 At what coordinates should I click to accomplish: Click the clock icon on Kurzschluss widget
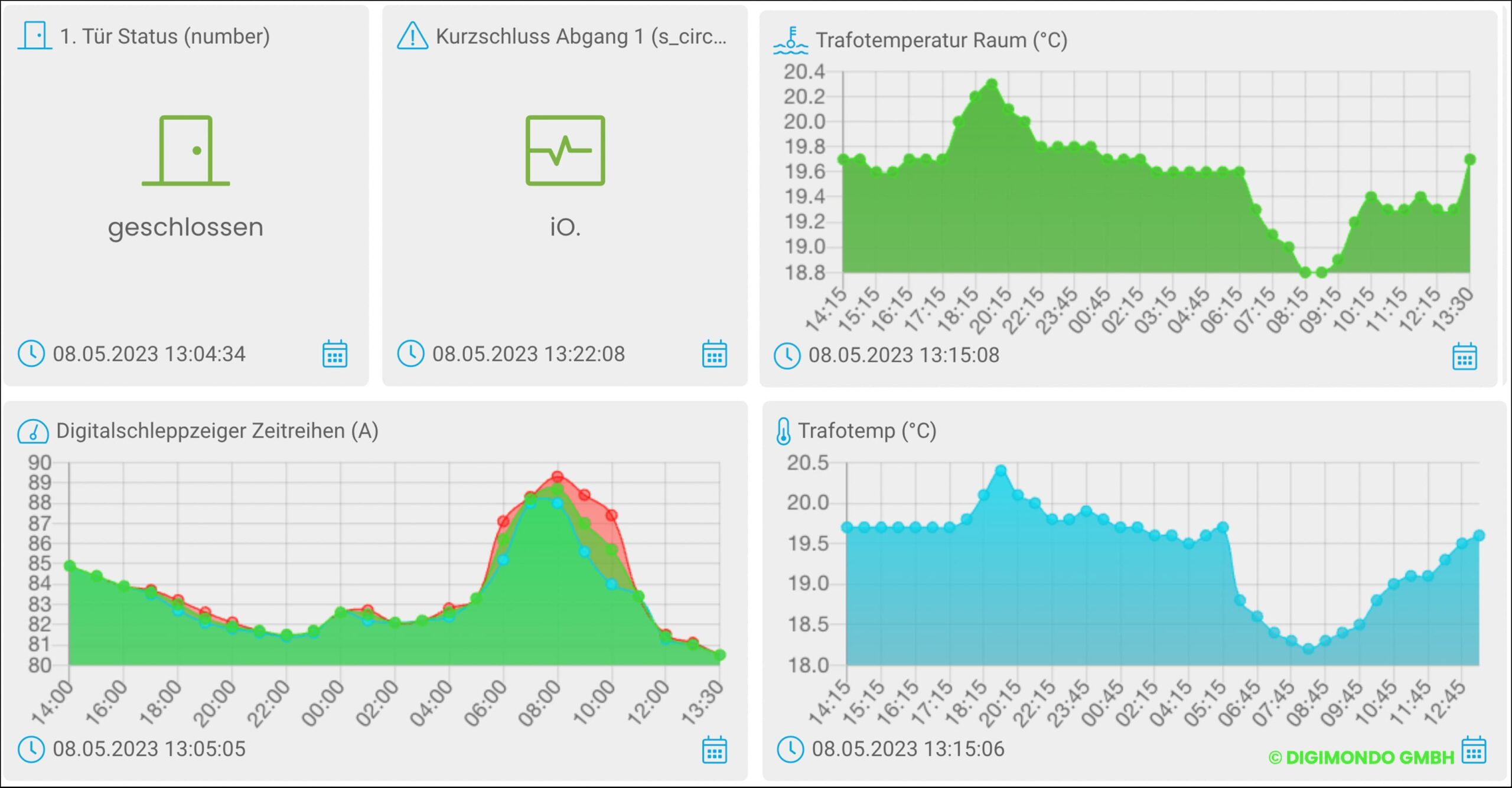click(412, 354)
